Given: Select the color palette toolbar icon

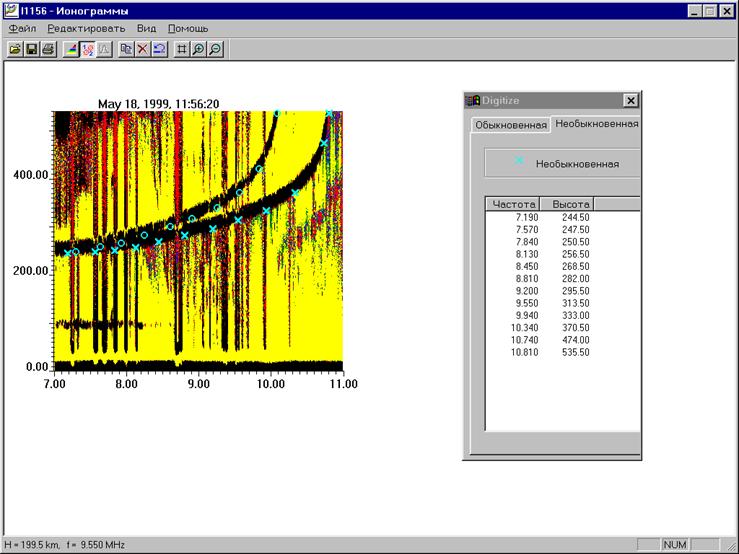Looking at the screenshot, I should click(71, 49).
